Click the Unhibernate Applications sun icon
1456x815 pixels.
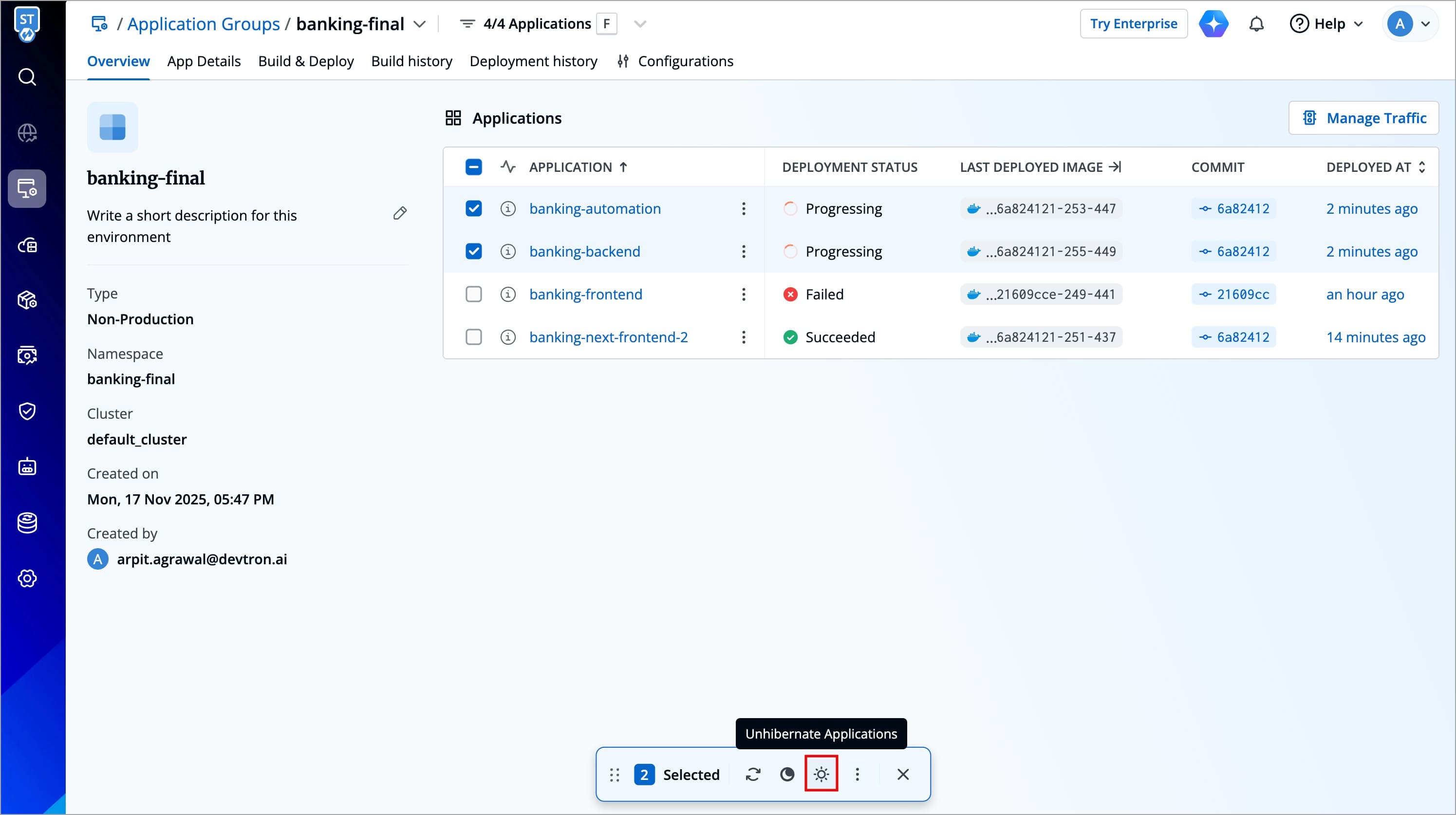821,774
